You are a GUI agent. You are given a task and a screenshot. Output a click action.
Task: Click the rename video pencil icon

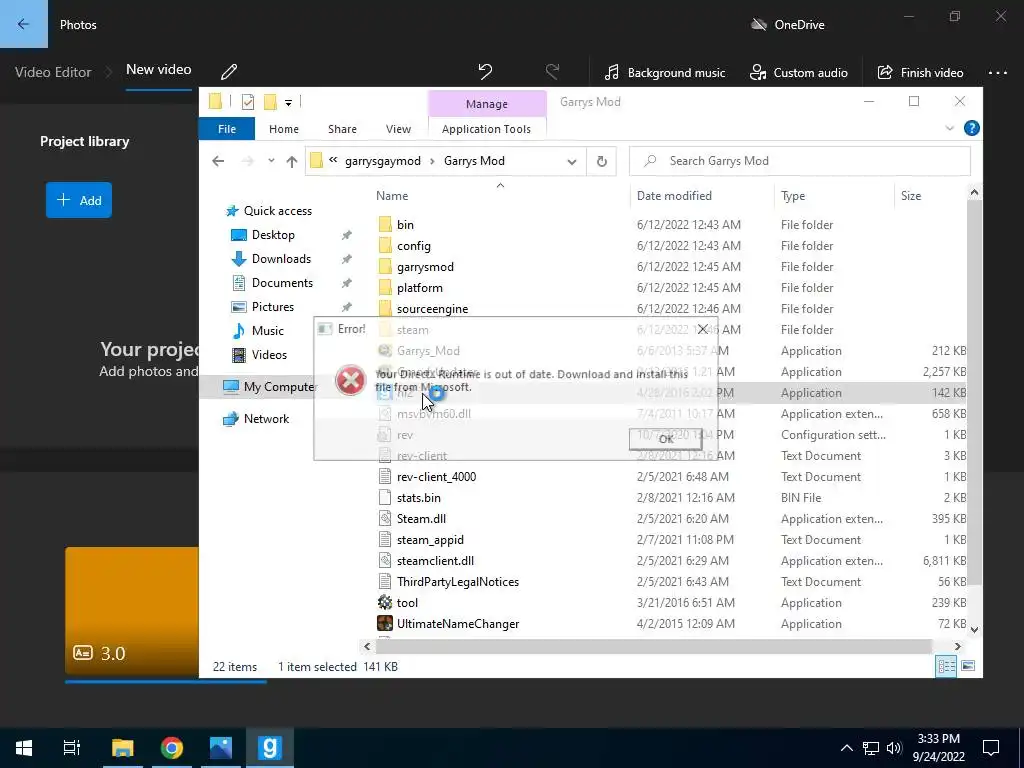(x=229, y=72)
